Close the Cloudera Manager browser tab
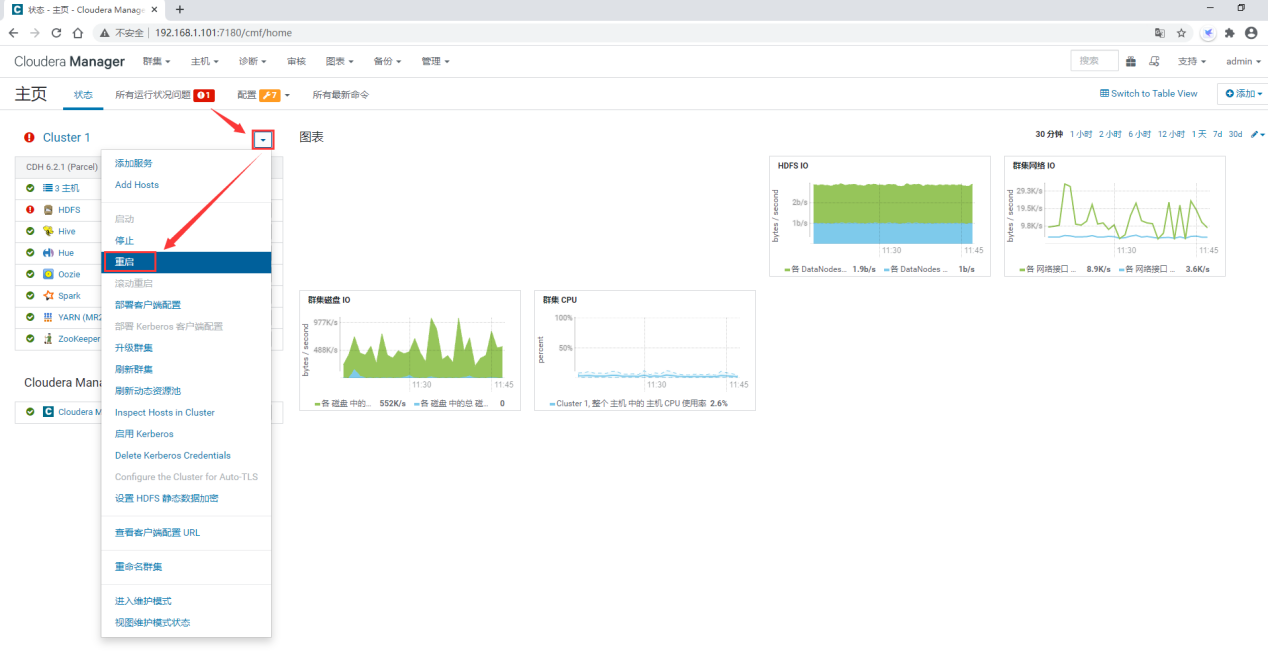 click(154, 9)
